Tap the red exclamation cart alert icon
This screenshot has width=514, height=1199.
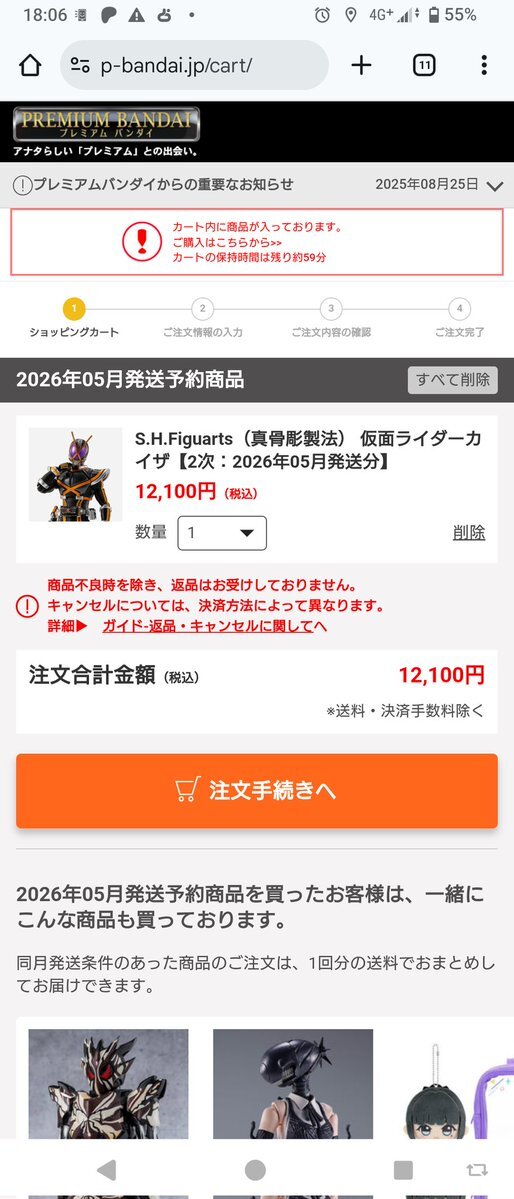tap(142, 242)
